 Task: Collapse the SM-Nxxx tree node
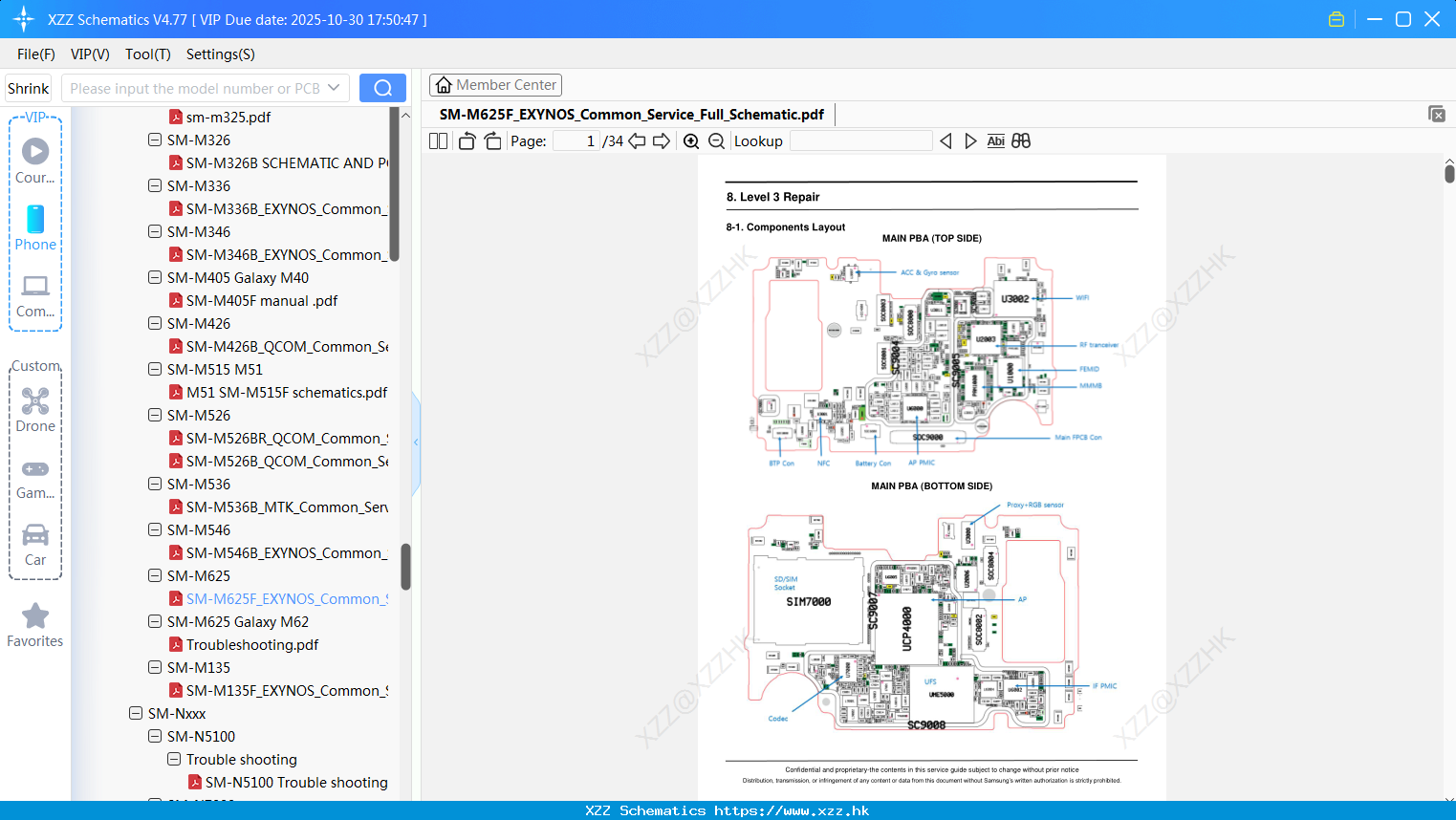tap(136, 713)
